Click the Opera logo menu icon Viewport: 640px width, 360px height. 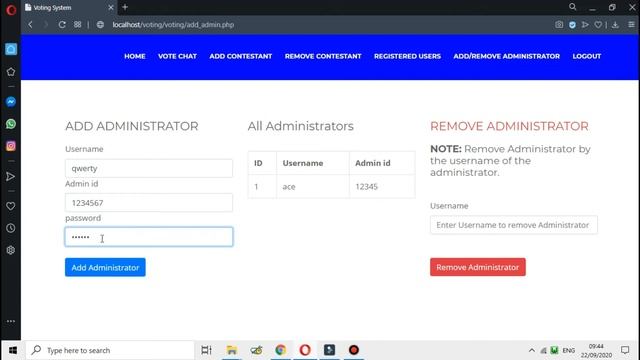click(x=11, y=9)
